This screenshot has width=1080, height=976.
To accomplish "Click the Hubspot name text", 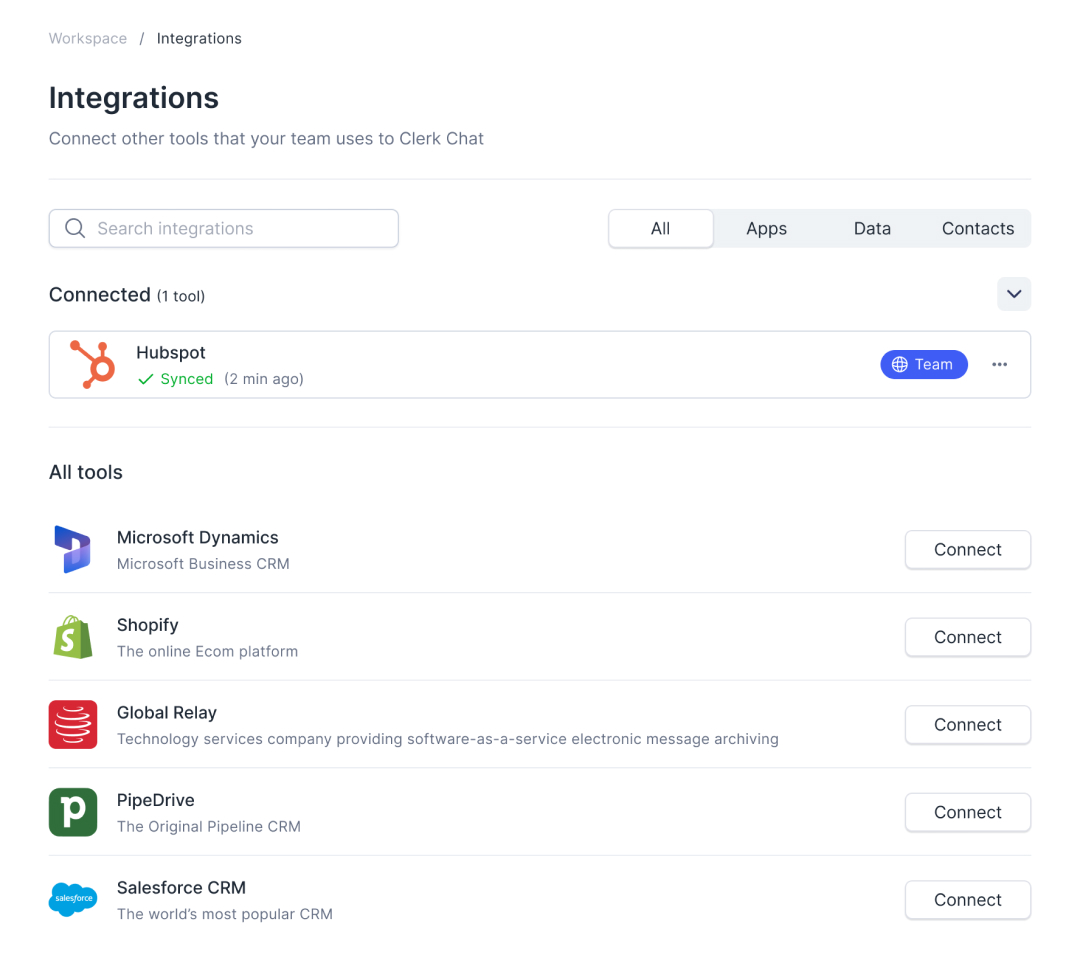I will click(x=171, y=353).
